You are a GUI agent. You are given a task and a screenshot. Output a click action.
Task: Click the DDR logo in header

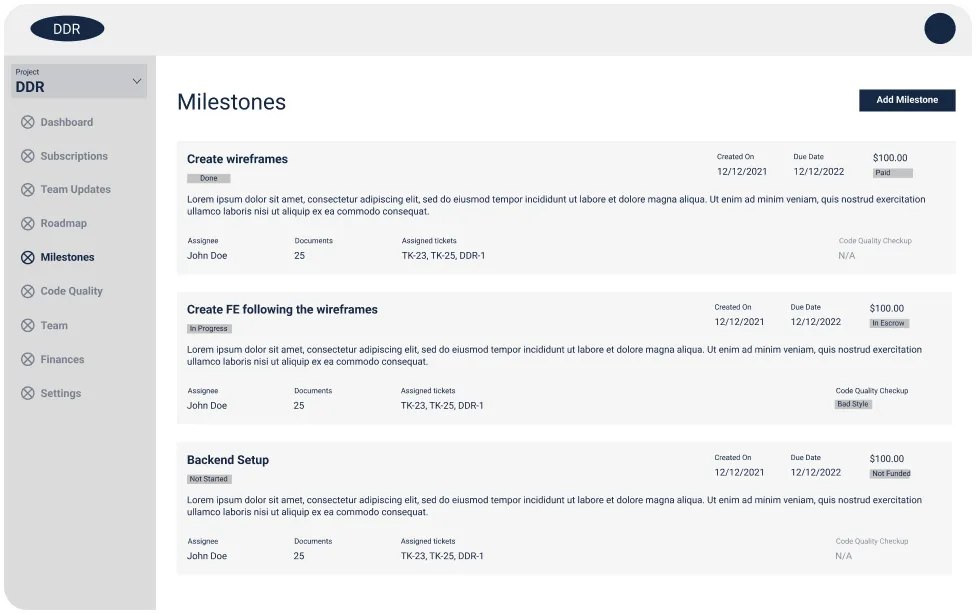pyautogui.click(x=67, y=29)
